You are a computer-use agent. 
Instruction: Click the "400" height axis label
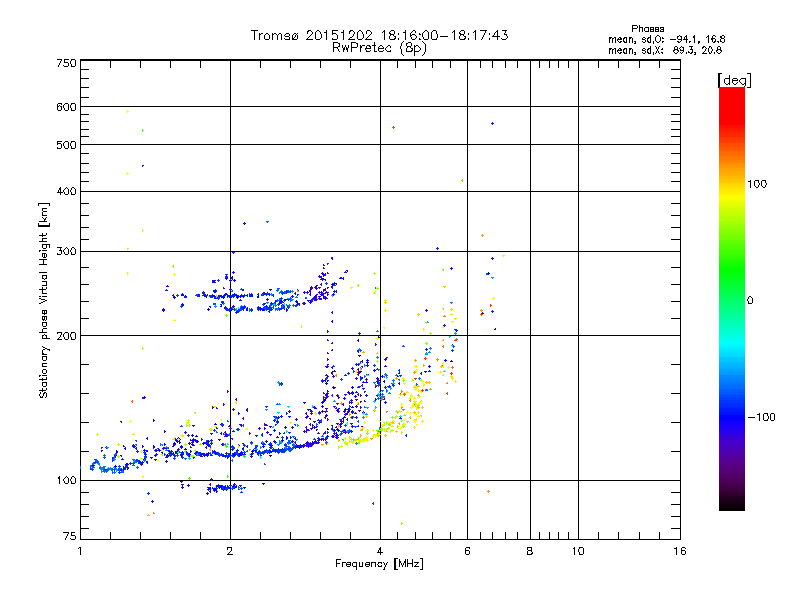(66, 191)
